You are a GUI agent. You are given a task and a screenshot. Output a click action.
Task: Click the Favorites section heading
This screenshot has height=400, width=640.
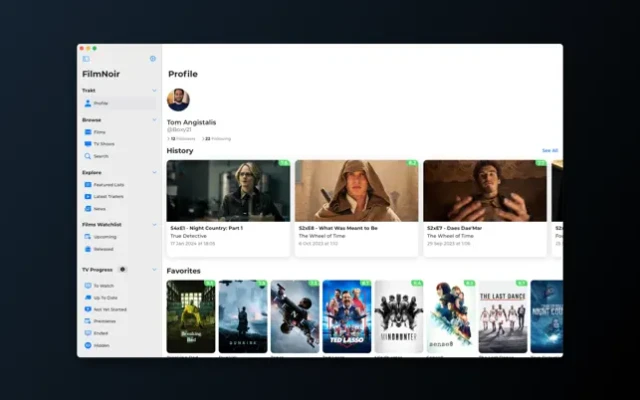pyautogui.click(x=183, y=271)
